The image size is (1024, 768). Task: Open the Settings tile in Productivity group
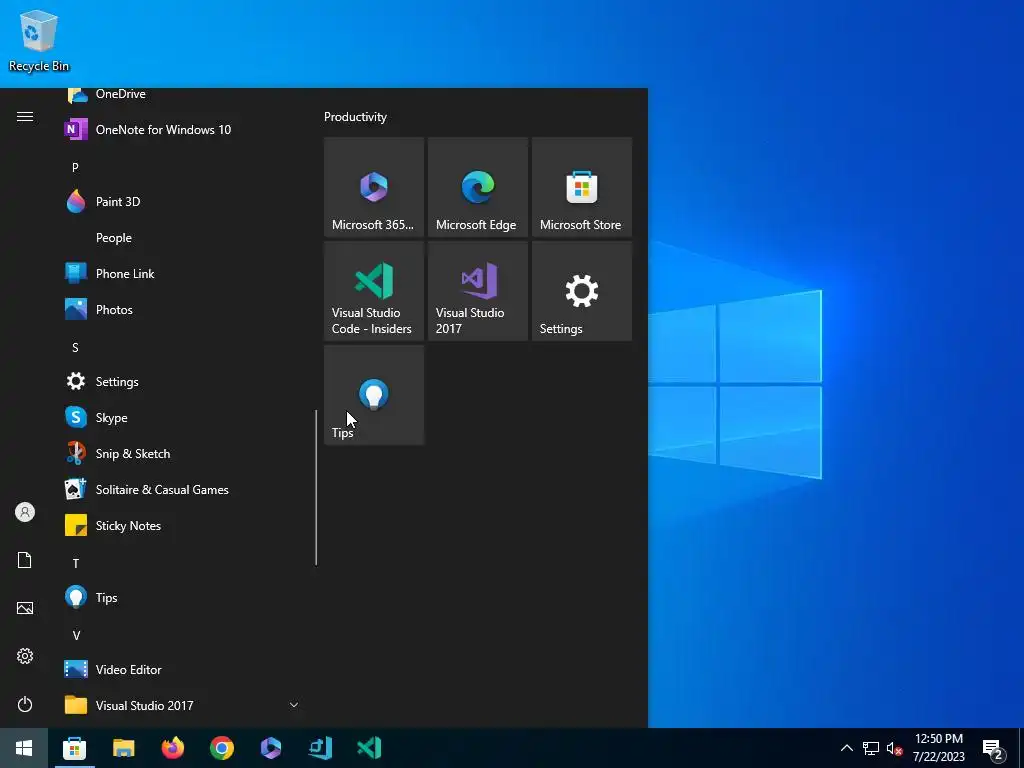(581, 291)
